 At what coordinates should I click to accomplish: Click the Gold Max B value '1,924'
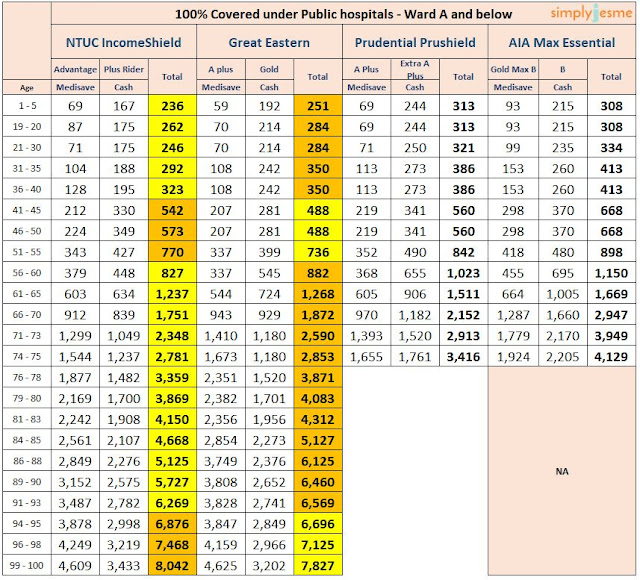(513, 357)
